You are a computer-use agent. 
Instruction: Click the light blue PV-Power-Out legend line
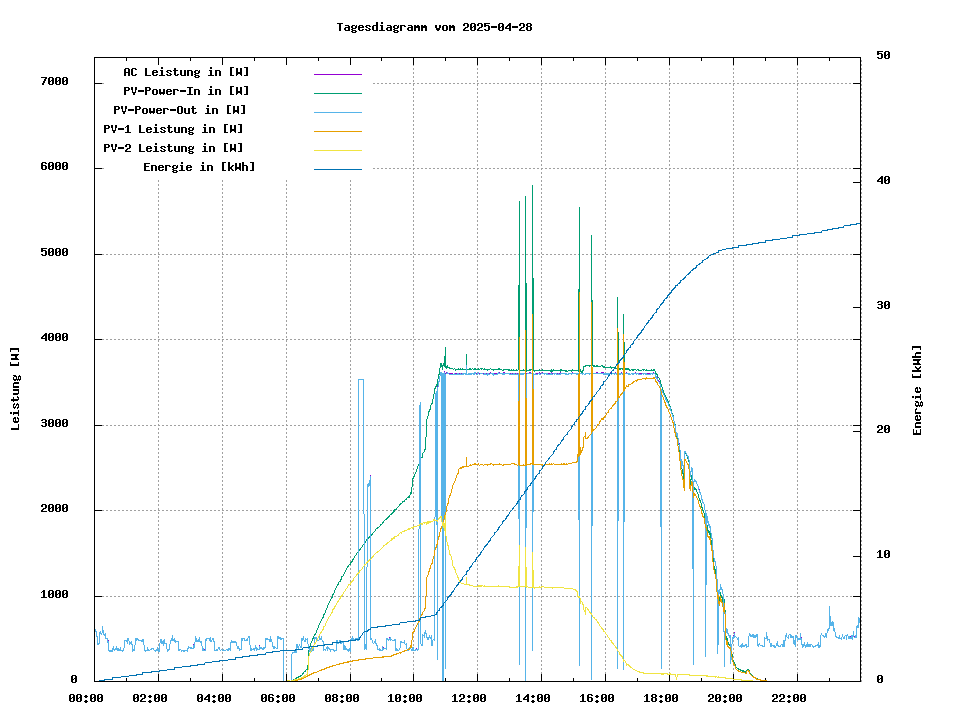click(x=338, y=112)
